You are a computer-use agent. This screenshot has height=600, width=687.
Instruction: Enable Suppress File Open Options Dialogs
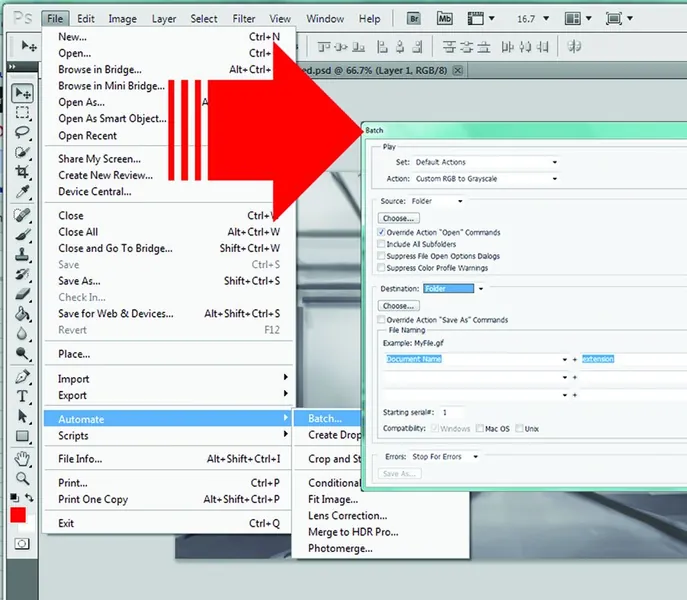pos(381,256)
